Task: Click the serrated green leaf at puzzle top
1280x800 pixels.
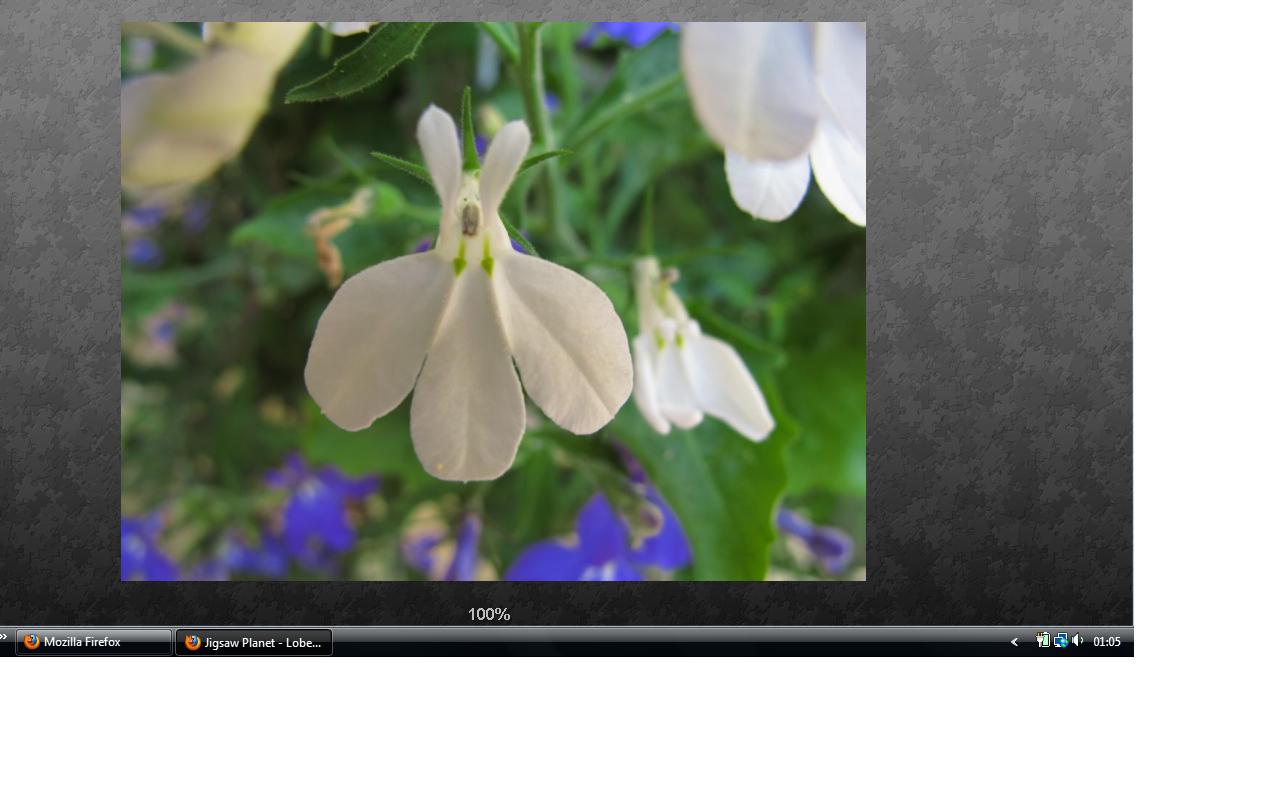Action: [x=362, y=62]
